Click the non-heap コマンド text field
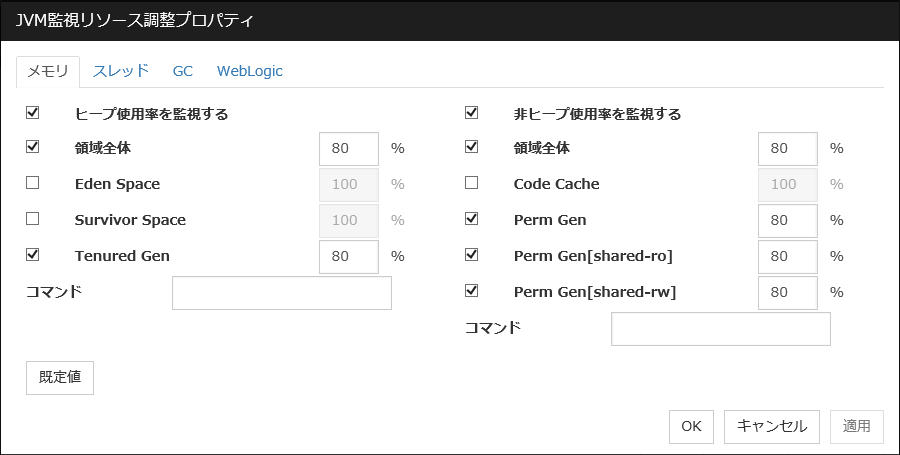The height and width of the screenshot is (455, 900). pos(720,329)
